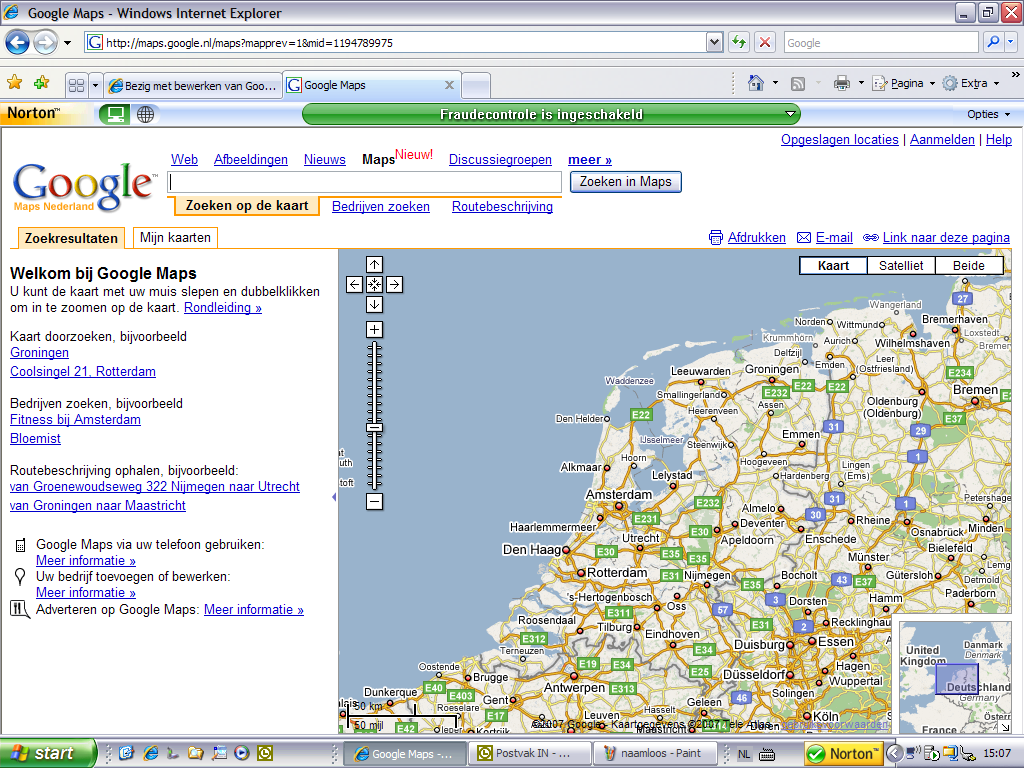Image resolution: width=1024 pixels, height=768 pixels.
Task: Switch to the 'Bedrijven zoeken' tab
Action: tap(381, 206)
